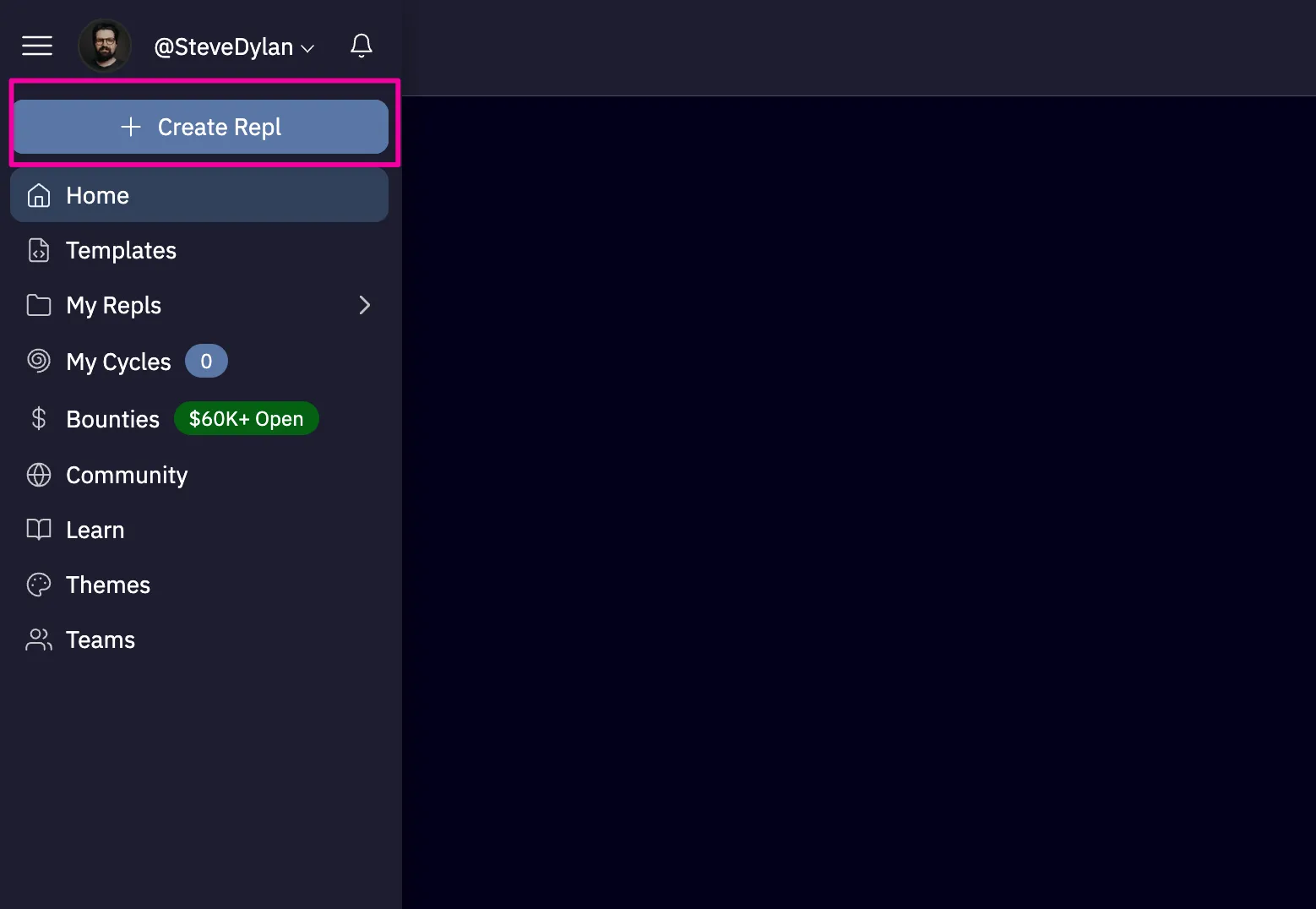Screen dimensions: 1316x909
Task: Open the hamburger menu icon
Action: pos(37,46)
